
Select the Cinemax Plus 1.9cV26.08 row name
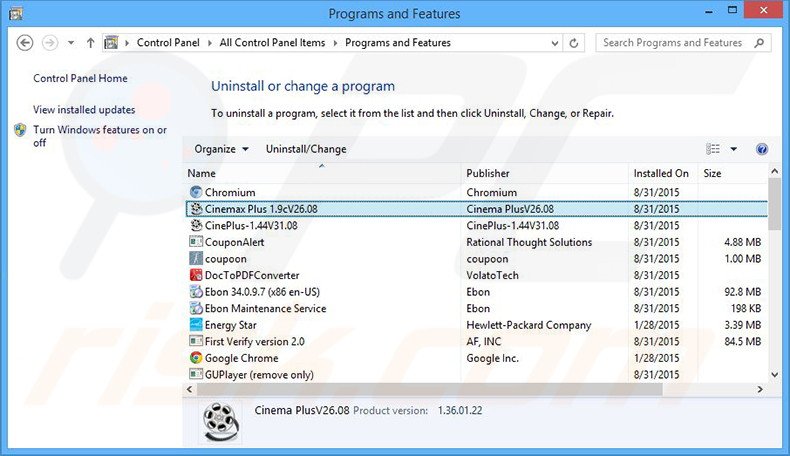click(x=261, y=209)
